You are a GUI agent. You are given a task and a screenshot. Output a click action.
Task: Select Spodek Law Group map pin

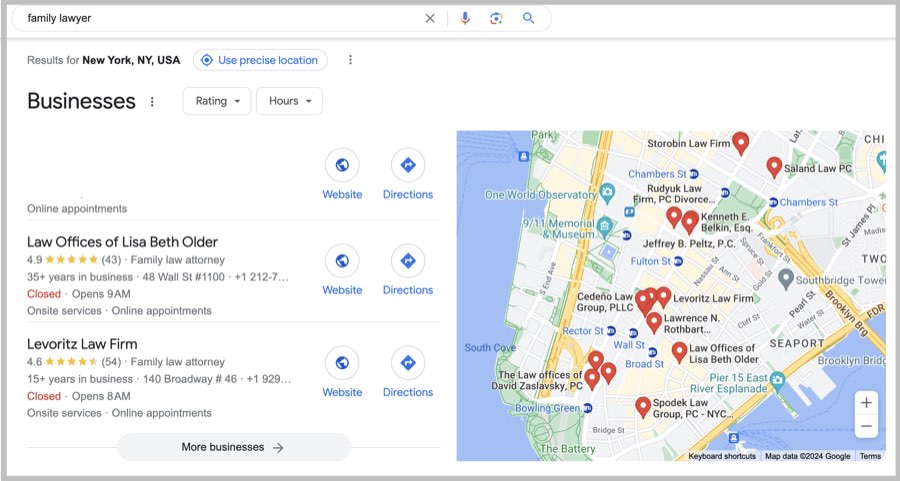click(x=643, y=407)
